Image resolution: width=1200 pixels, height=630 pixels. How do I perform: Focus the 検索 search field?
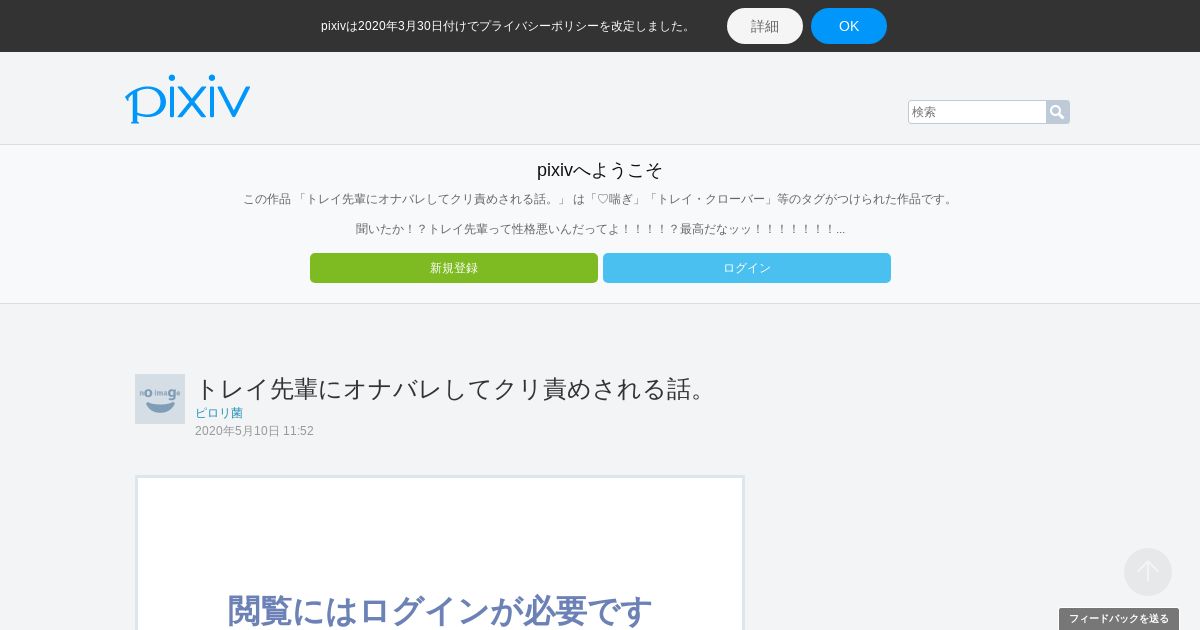tap(977, 112)
